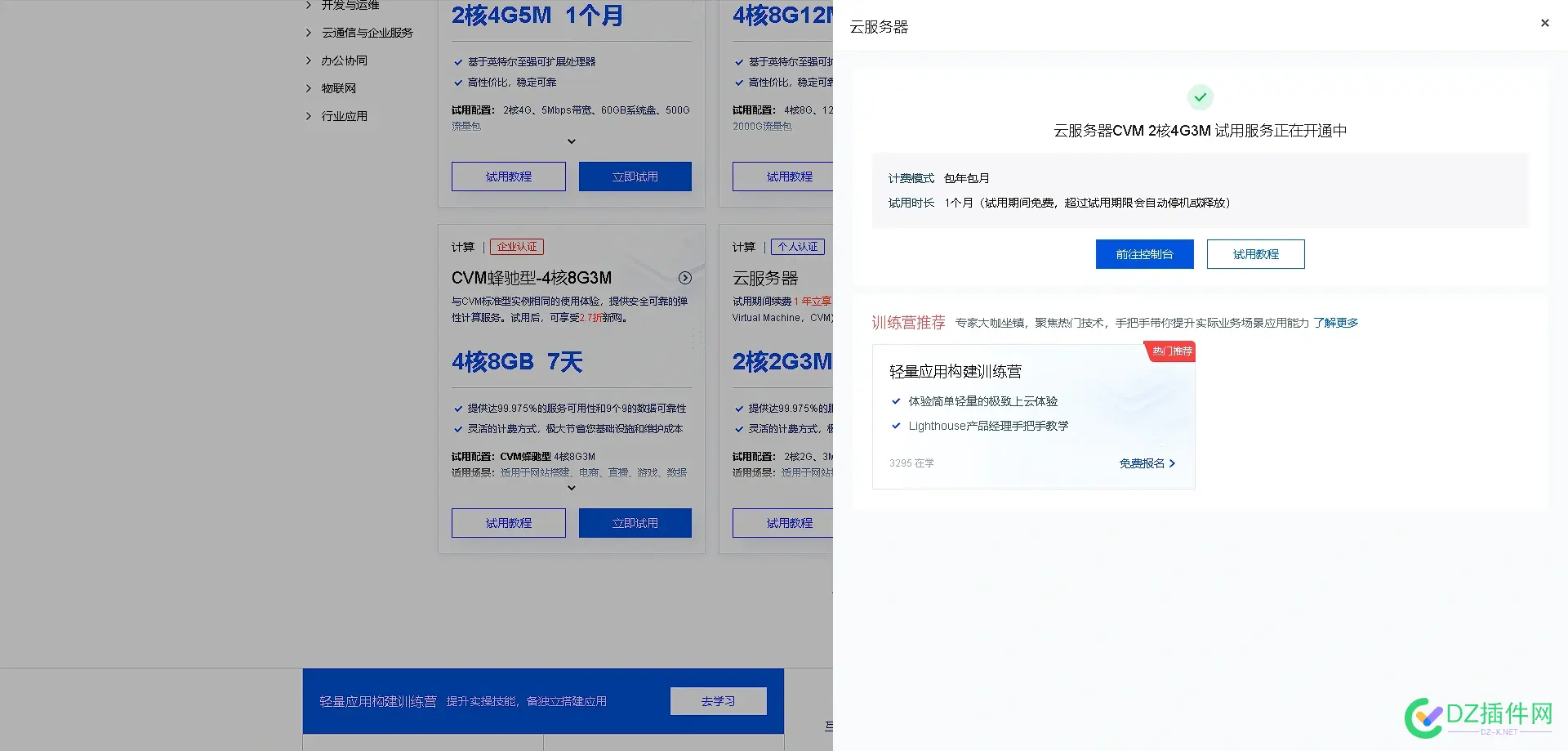Click 立即试用 on the 2核4G5M card
The height and width of the screenshot is (751, 1568).
tap(635, 176)
